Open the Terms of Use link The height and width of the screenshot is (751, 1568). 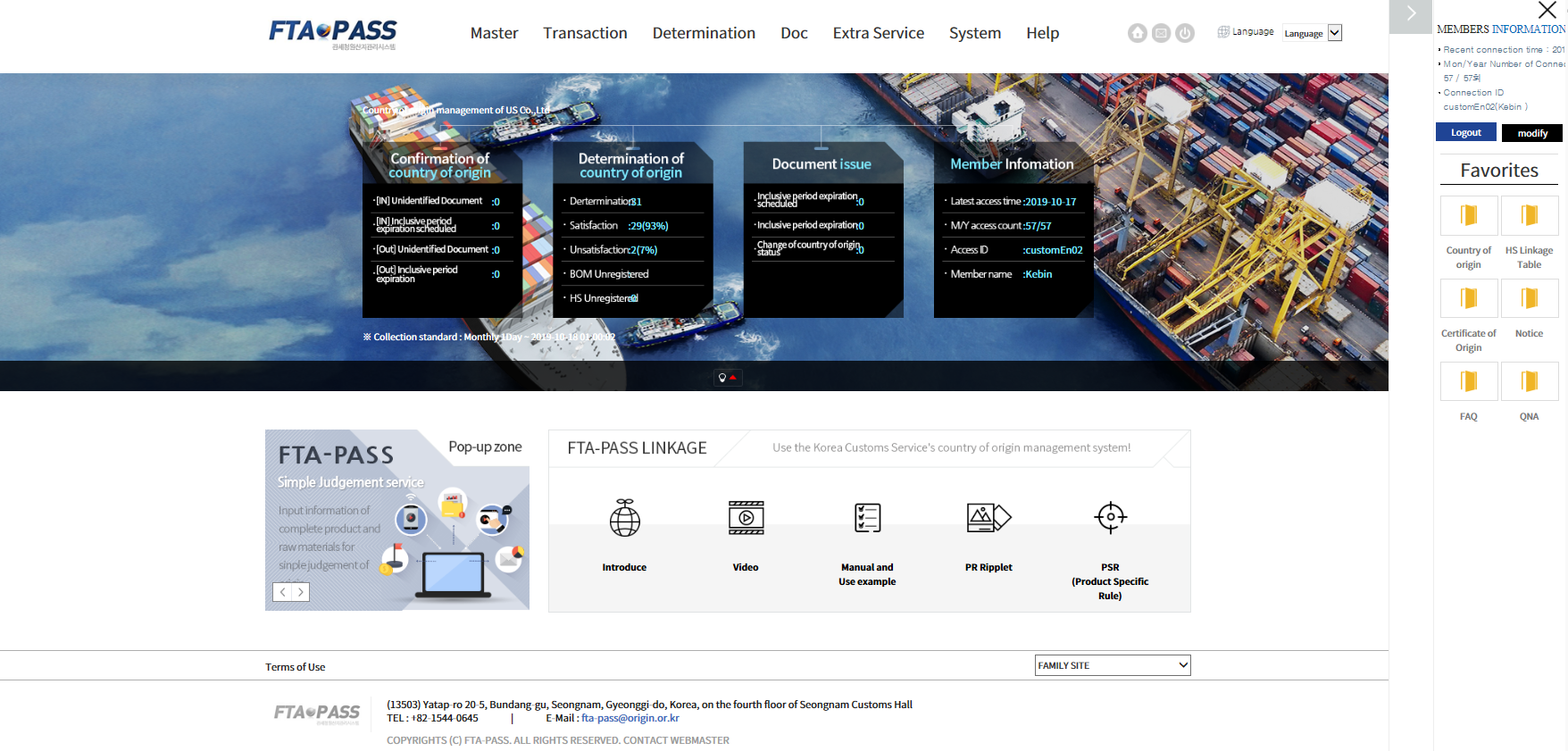pyautogui.click(x=296, y=667)
